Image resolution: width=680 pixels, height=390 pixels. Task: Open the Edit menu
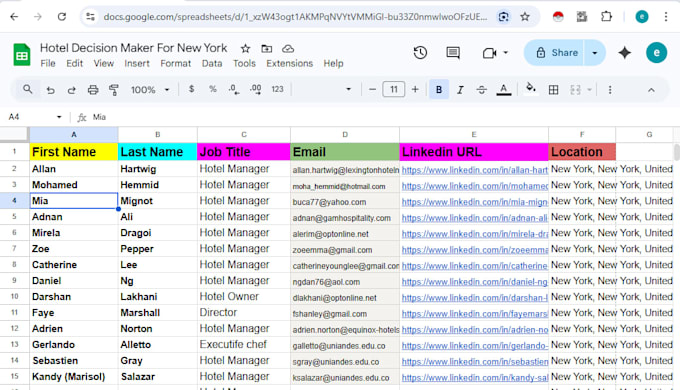pyautogui.click(x=75, y=63)
